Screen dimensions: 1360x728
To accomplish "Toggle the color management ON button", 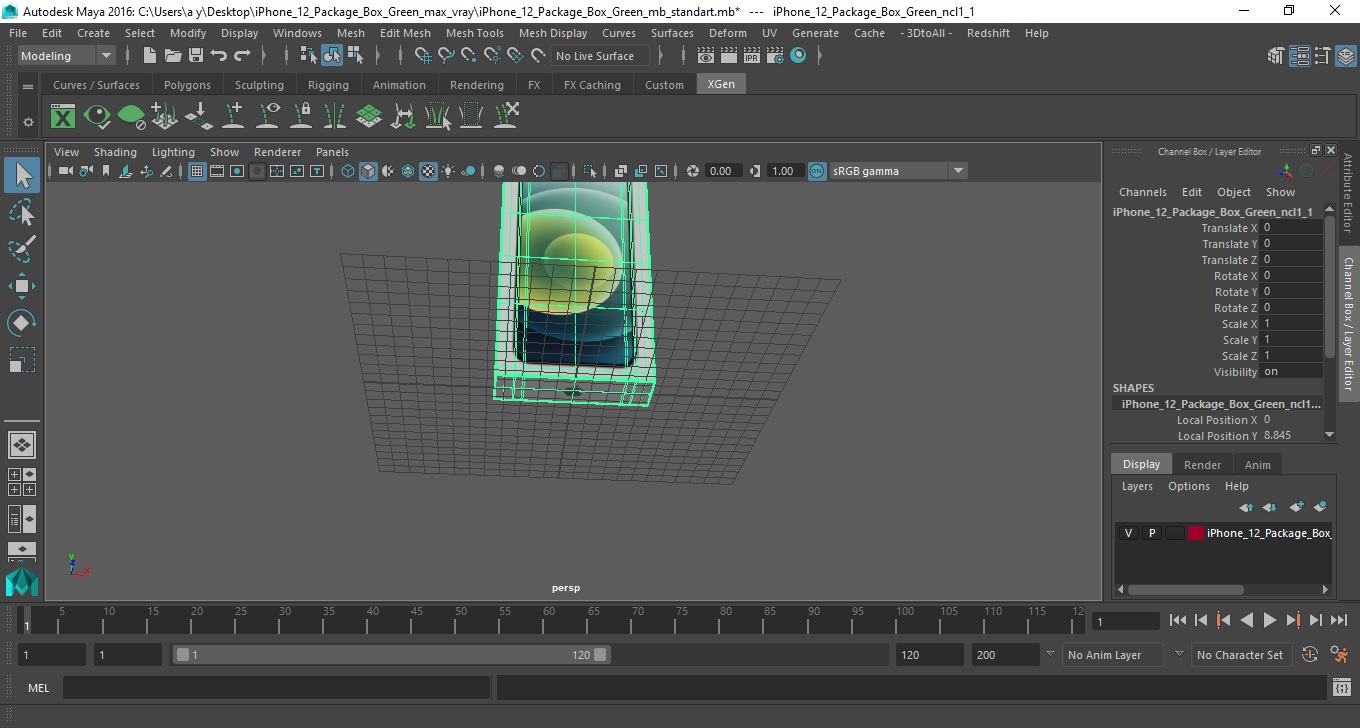I will [x=817, y=171].
